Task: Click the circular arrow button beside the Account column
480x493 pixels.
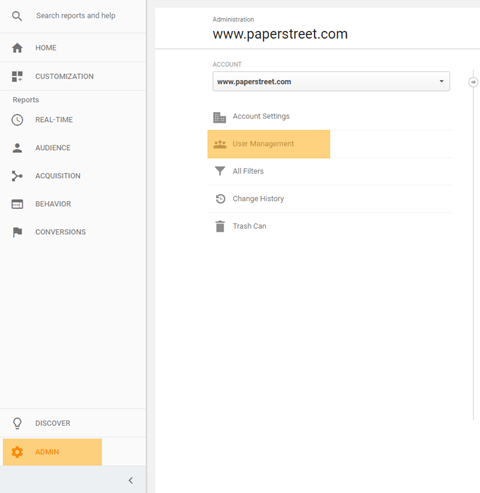Action: [x=473, y=82]
